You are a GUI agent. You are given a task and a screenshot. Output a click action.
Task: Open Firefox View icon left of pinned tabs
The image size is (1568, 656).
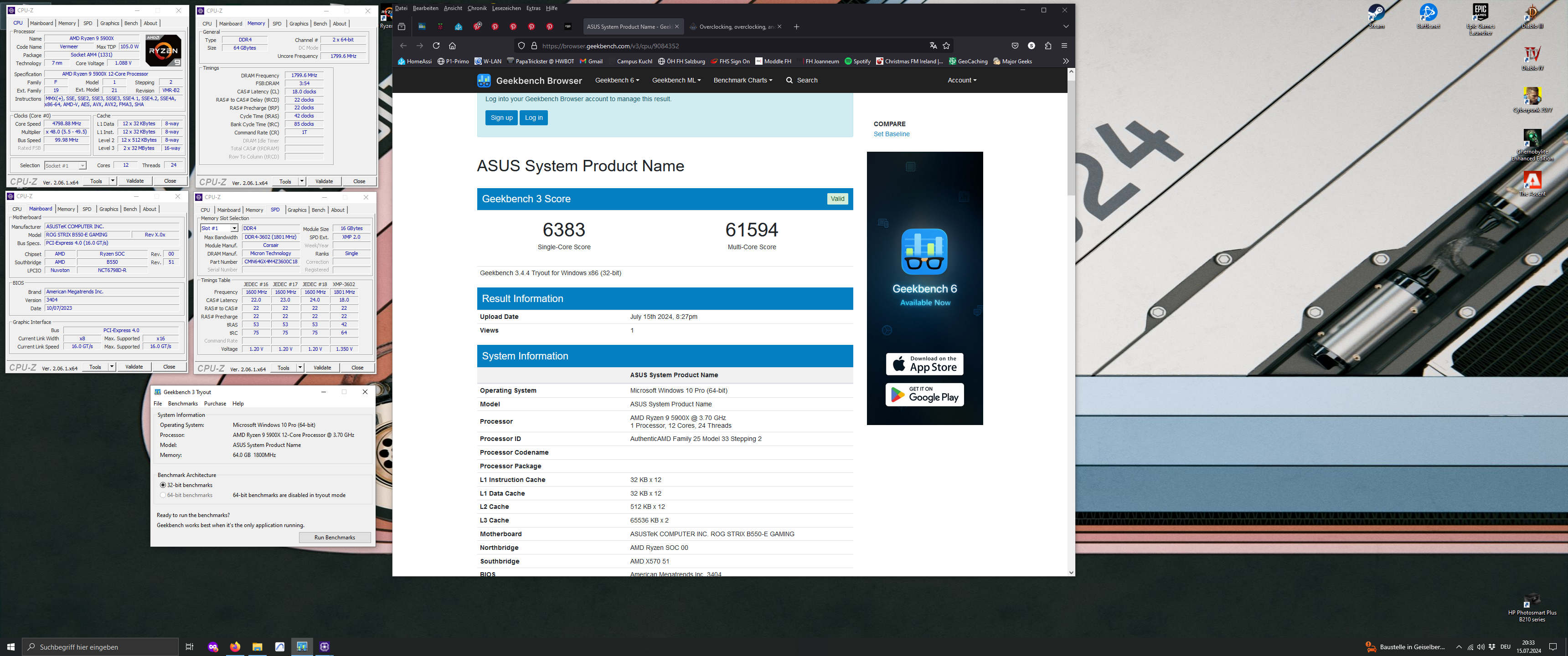pos(402,27)
